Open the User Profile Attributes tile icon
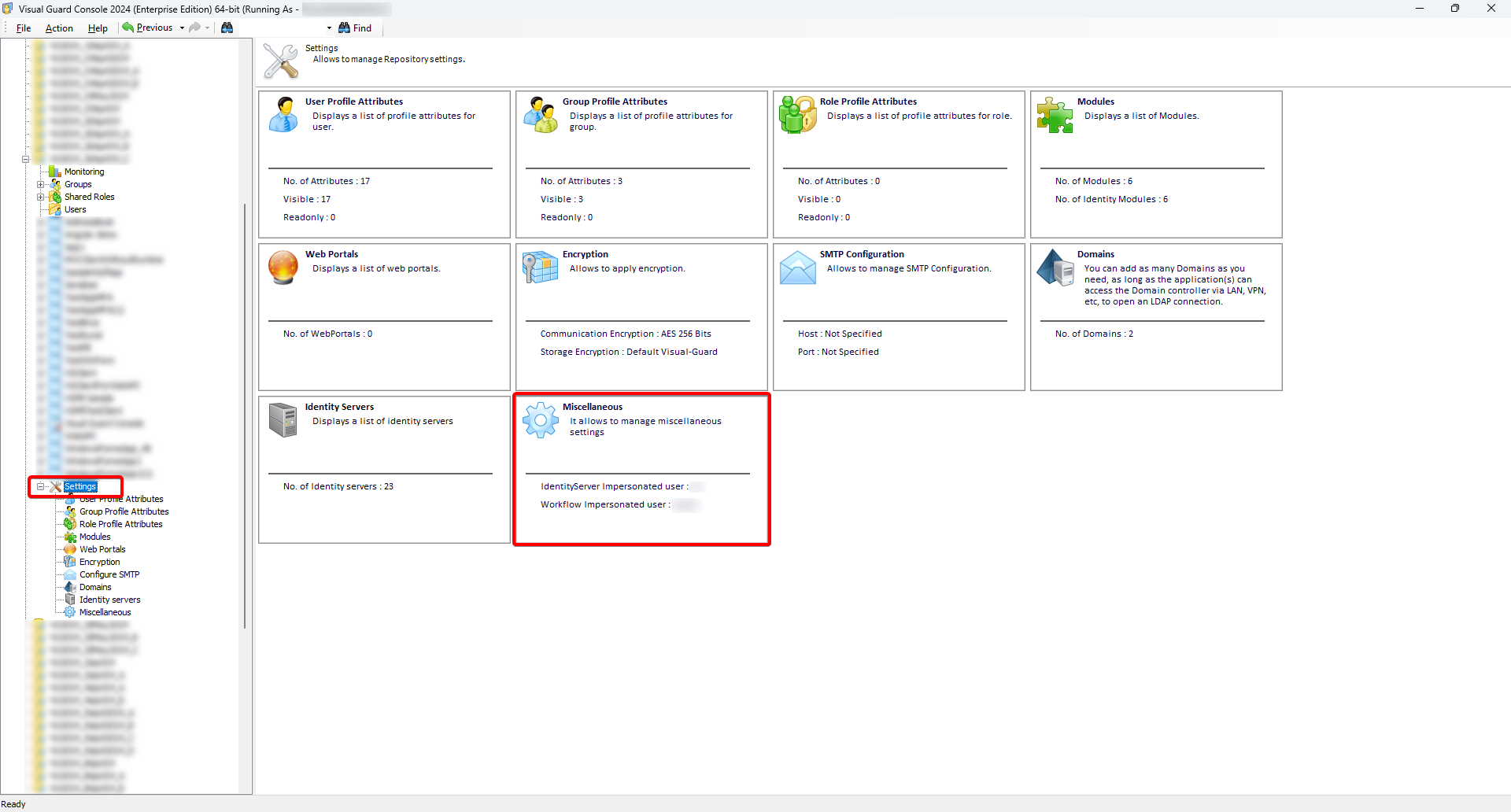The image size is (1511, 812). [x=283, y=115]
